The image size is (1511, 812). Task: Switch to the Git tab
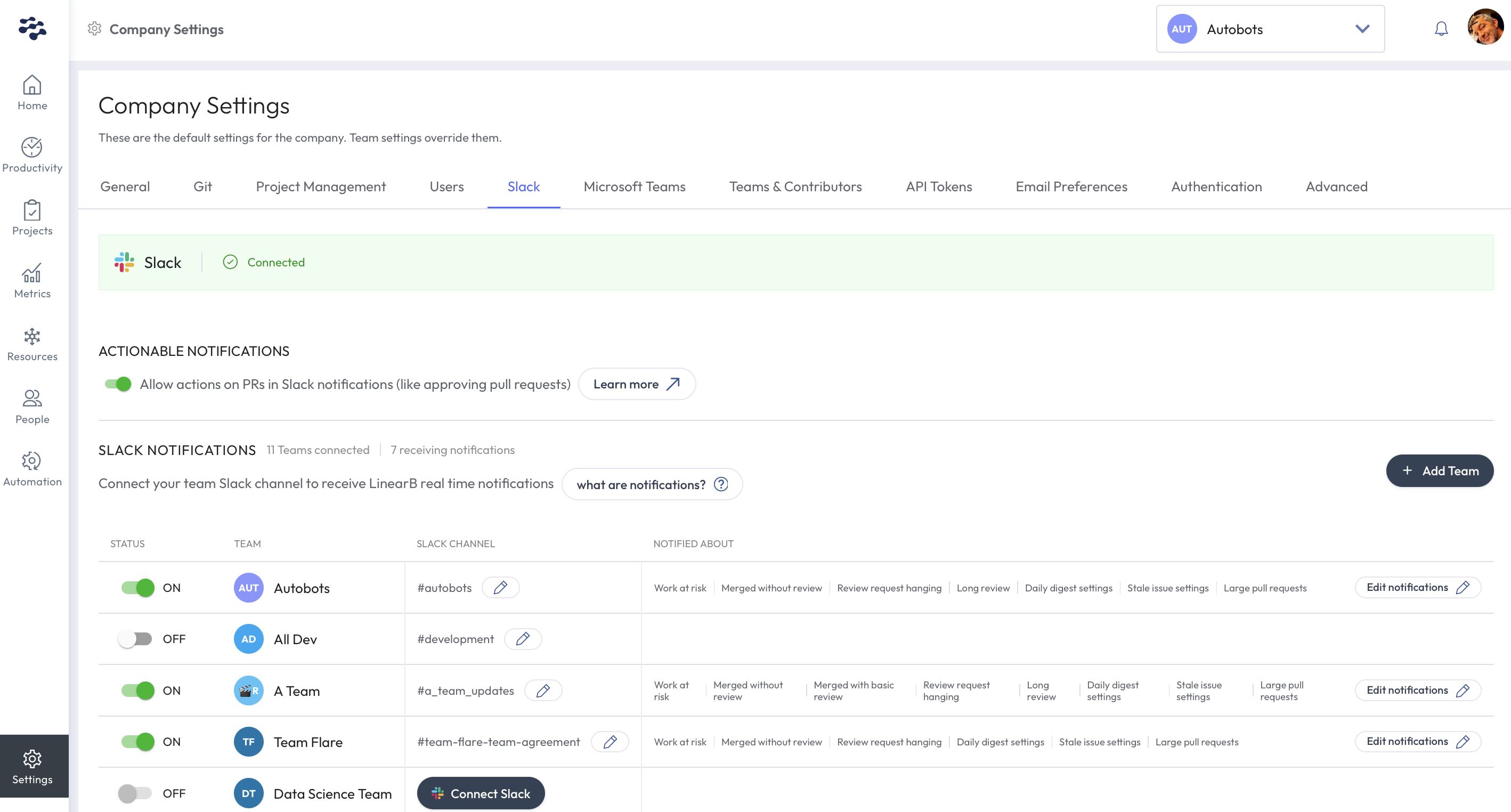point(202,186)
